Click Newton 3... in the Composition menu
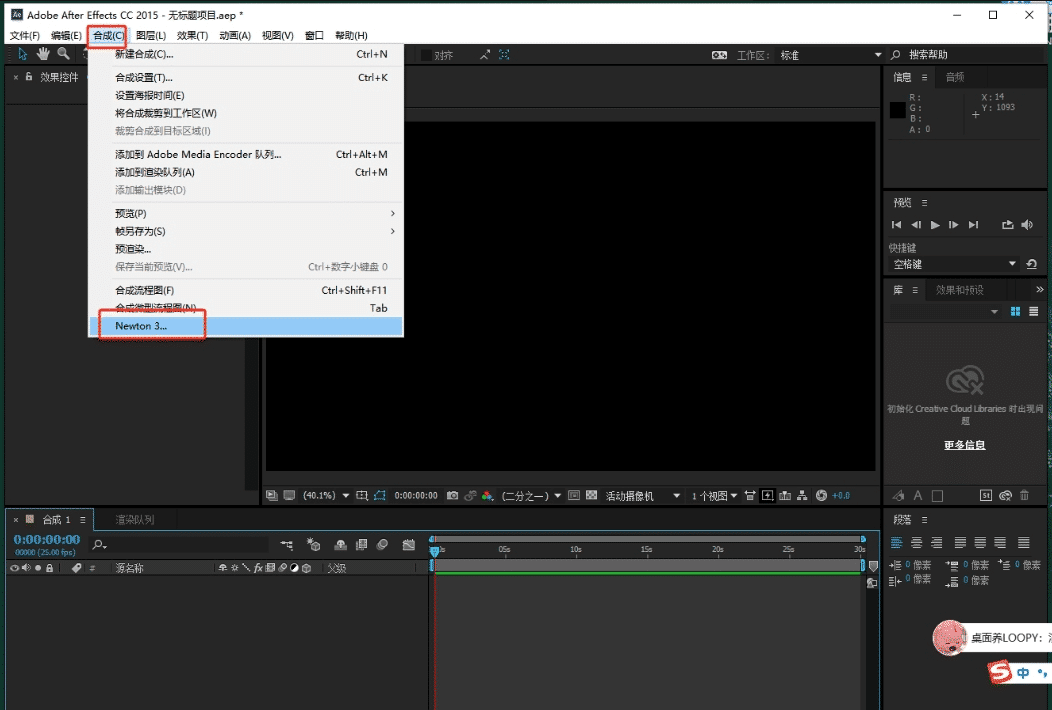 point(141,326)
